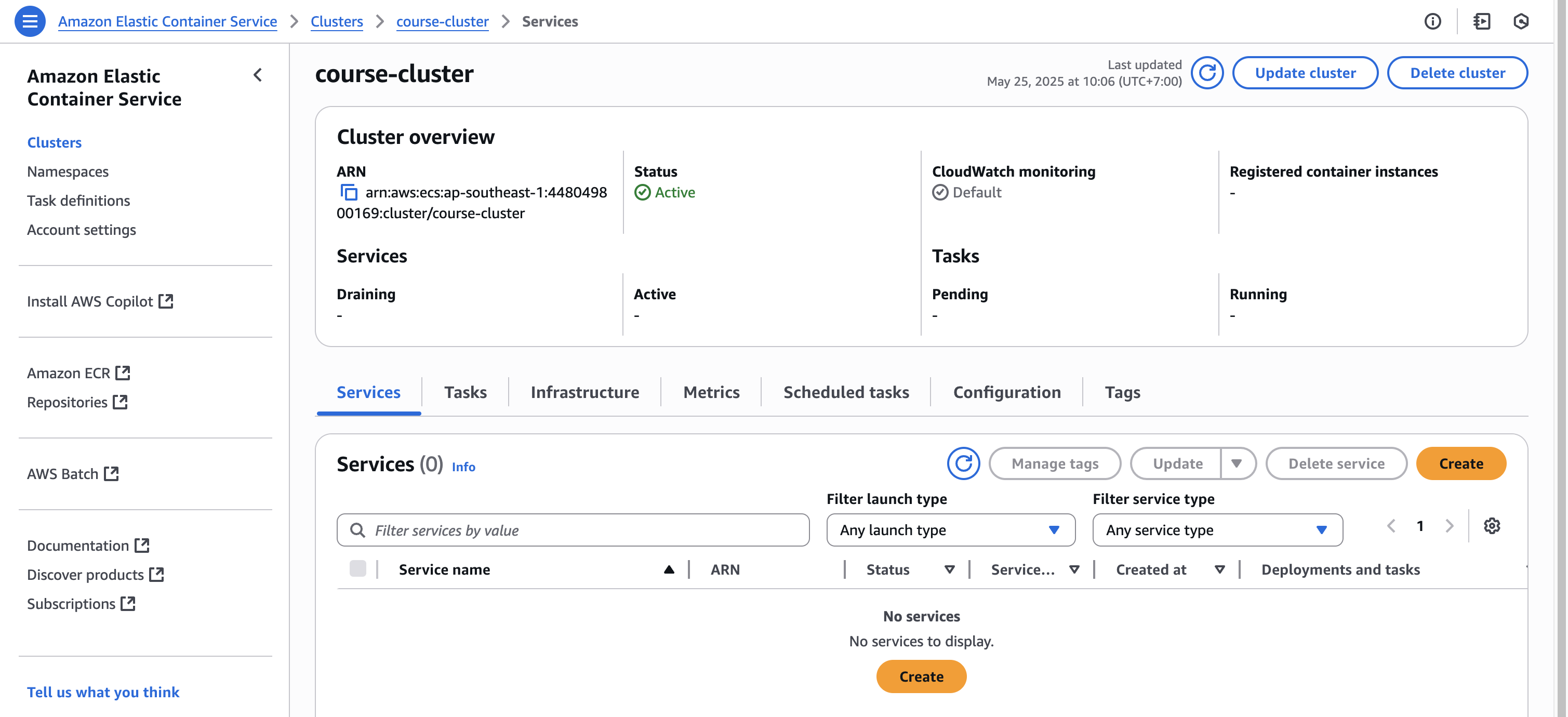1568x717 pixels.
Task: Switch to the Infrastructure tab
Action: pos(584,393)
